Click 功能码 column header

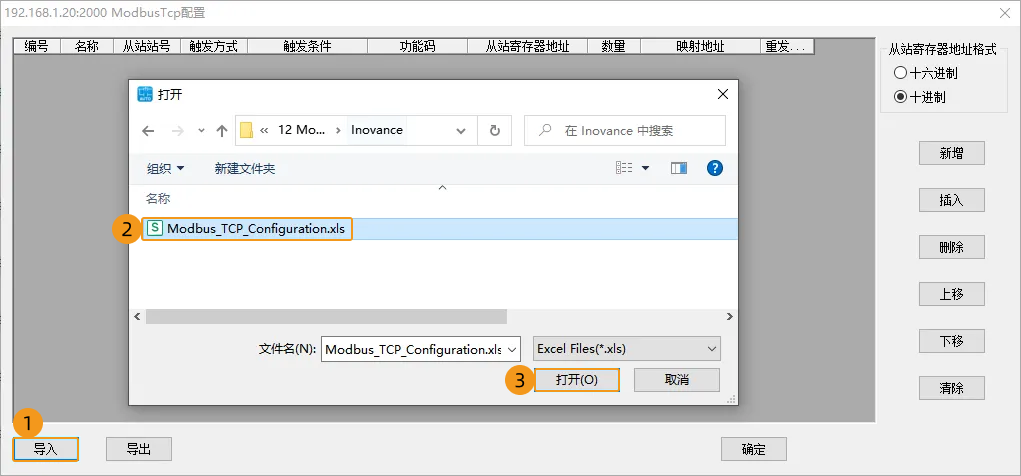tap(417, 46)
